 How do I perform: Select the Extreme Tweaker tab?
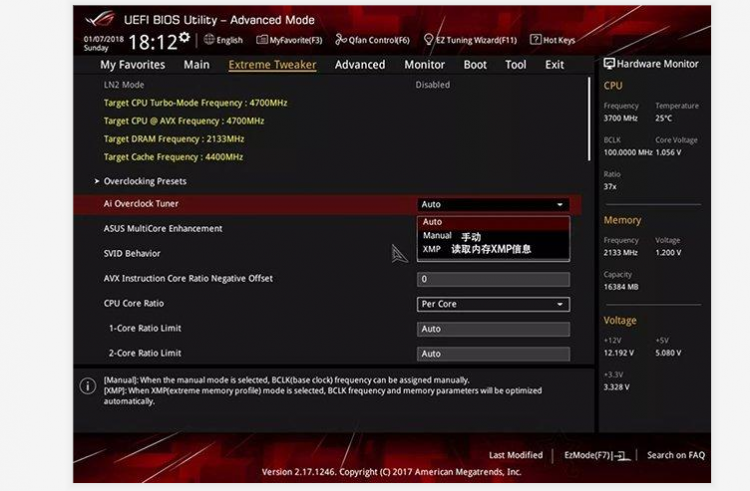(x=272, y=65)
